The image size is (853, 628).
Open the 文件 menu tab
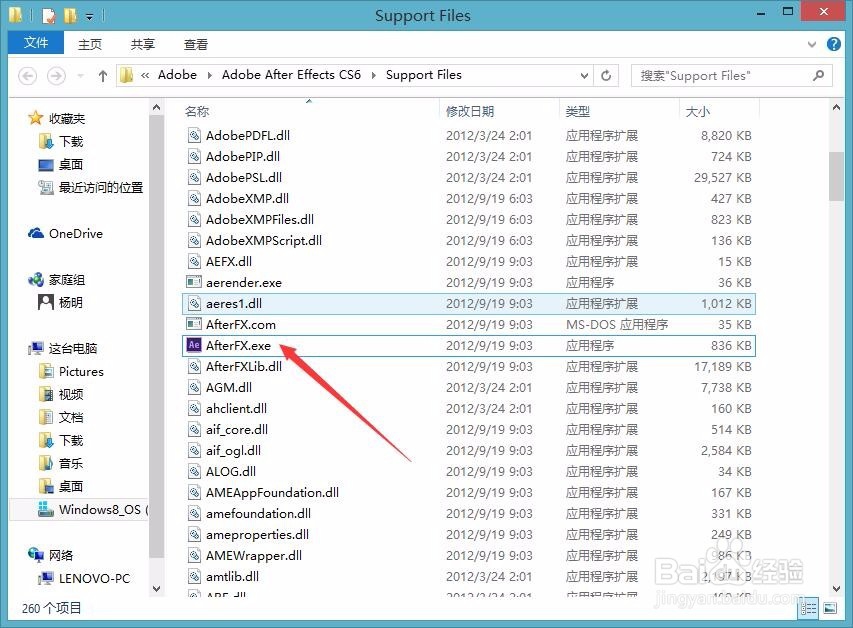pos(36,42)
